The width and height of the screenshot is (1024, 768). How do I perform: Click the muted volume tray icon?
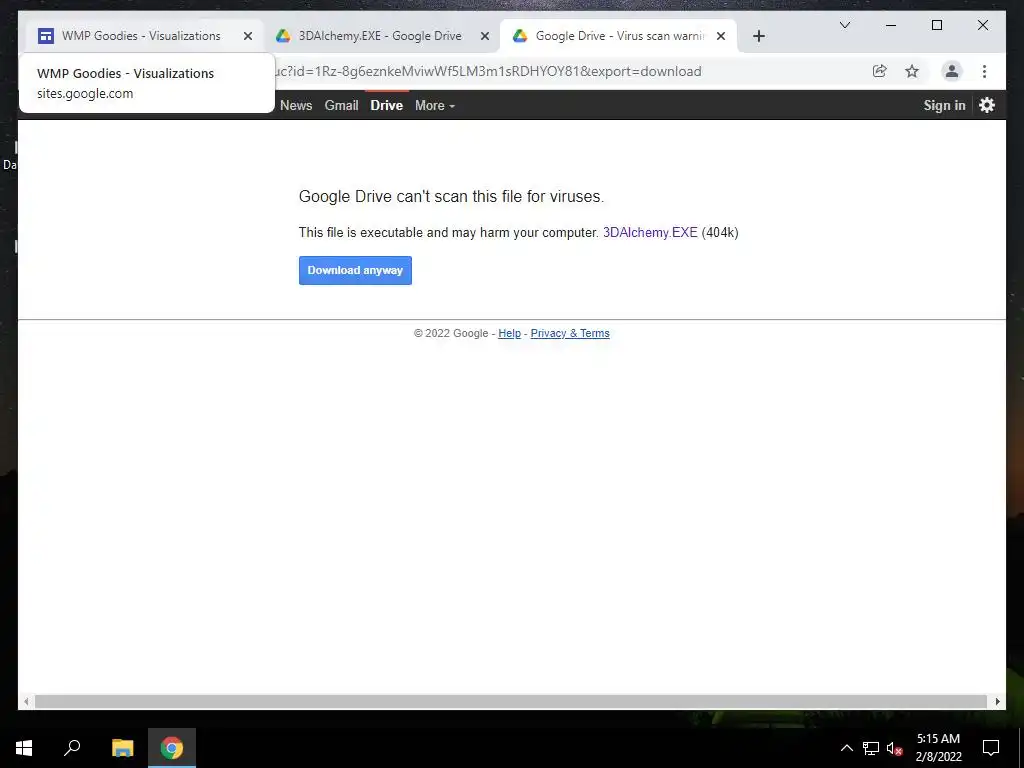894,748
